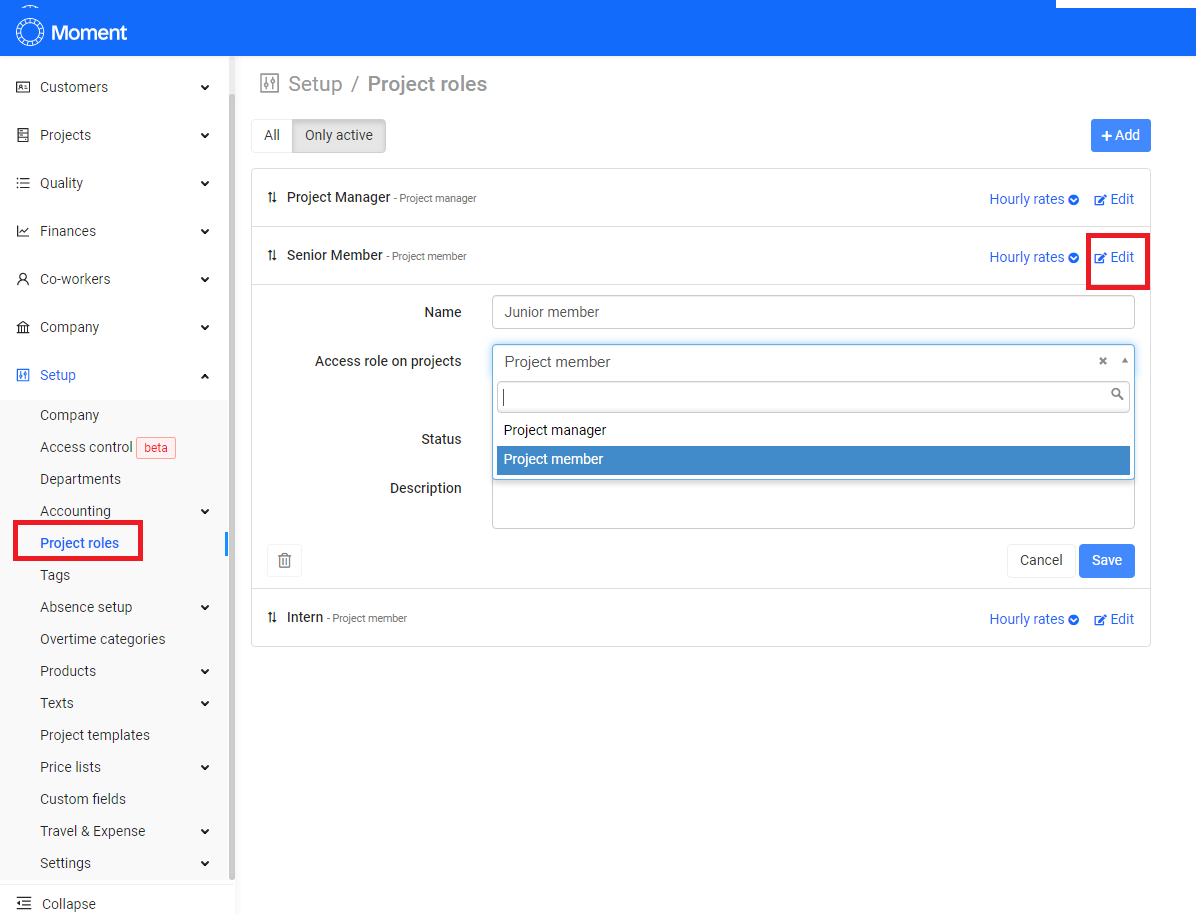
Task: Click the trash delete icon button
Action: click(x=285, y=560)
